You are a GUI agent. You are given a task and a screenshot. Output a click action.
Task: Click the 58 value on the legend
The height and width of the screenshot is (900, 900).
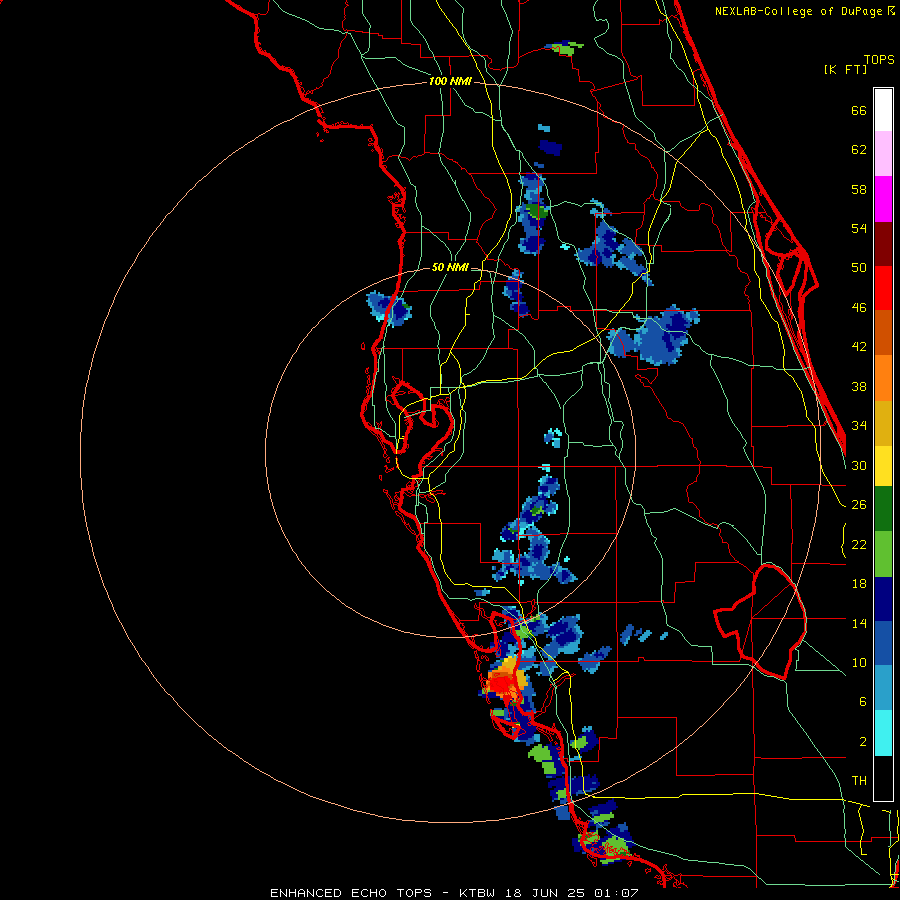tap(859, 190)
